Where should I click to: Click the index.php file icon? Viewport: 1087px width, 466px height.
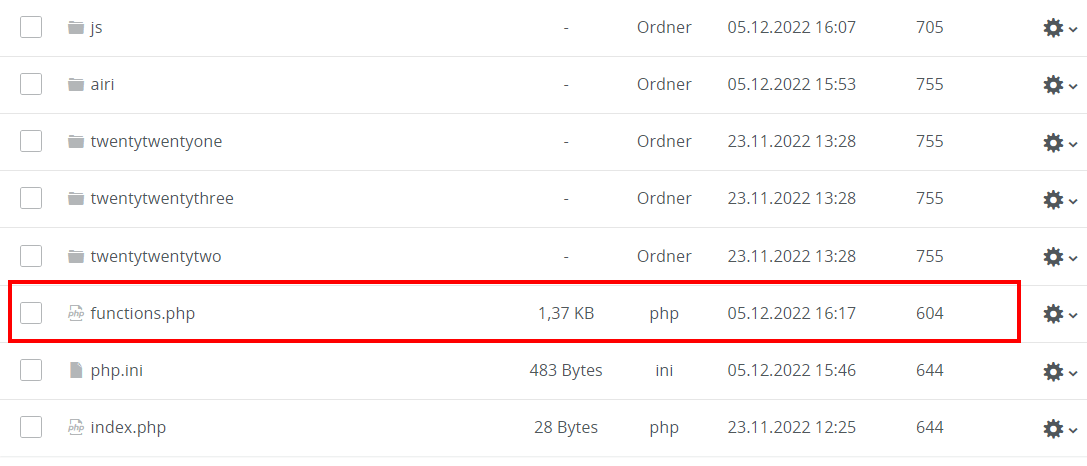[75, 428]
